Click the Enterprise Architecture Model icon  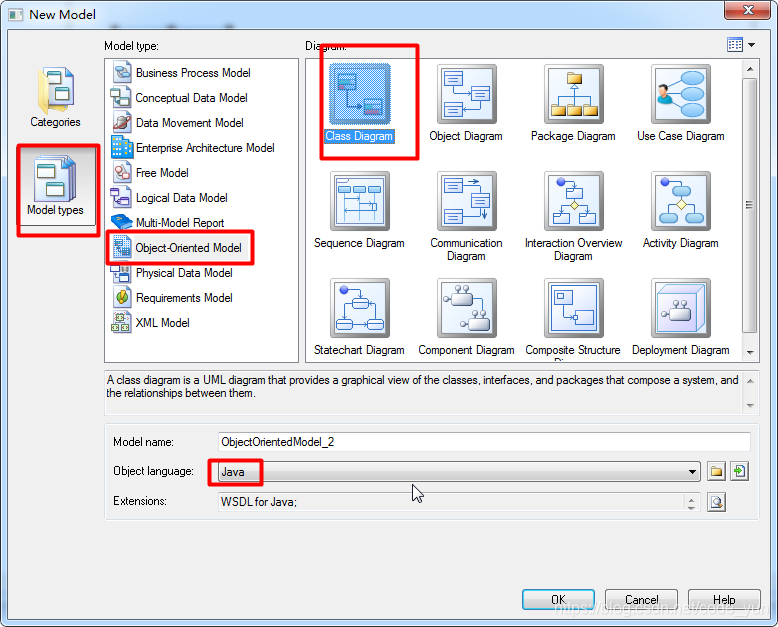122,147
